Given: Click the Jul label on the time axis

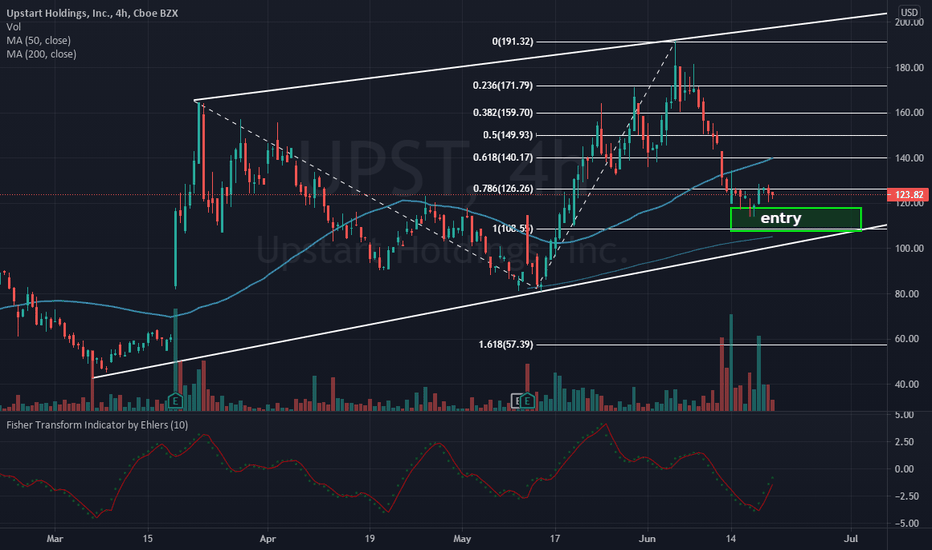Looking at the screenshot, I should click(851, 539).
